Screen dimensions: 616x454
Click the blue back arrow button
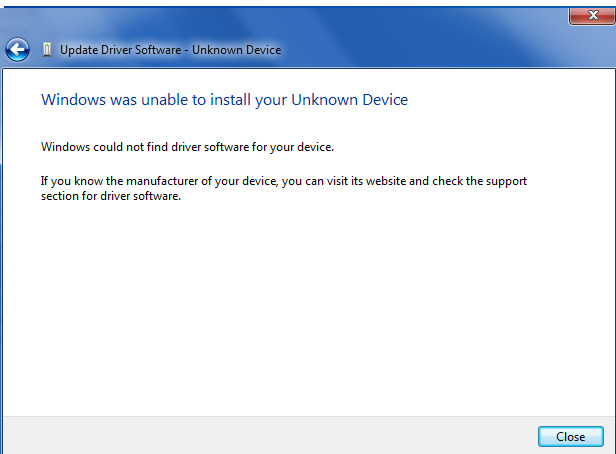[17, 49]
